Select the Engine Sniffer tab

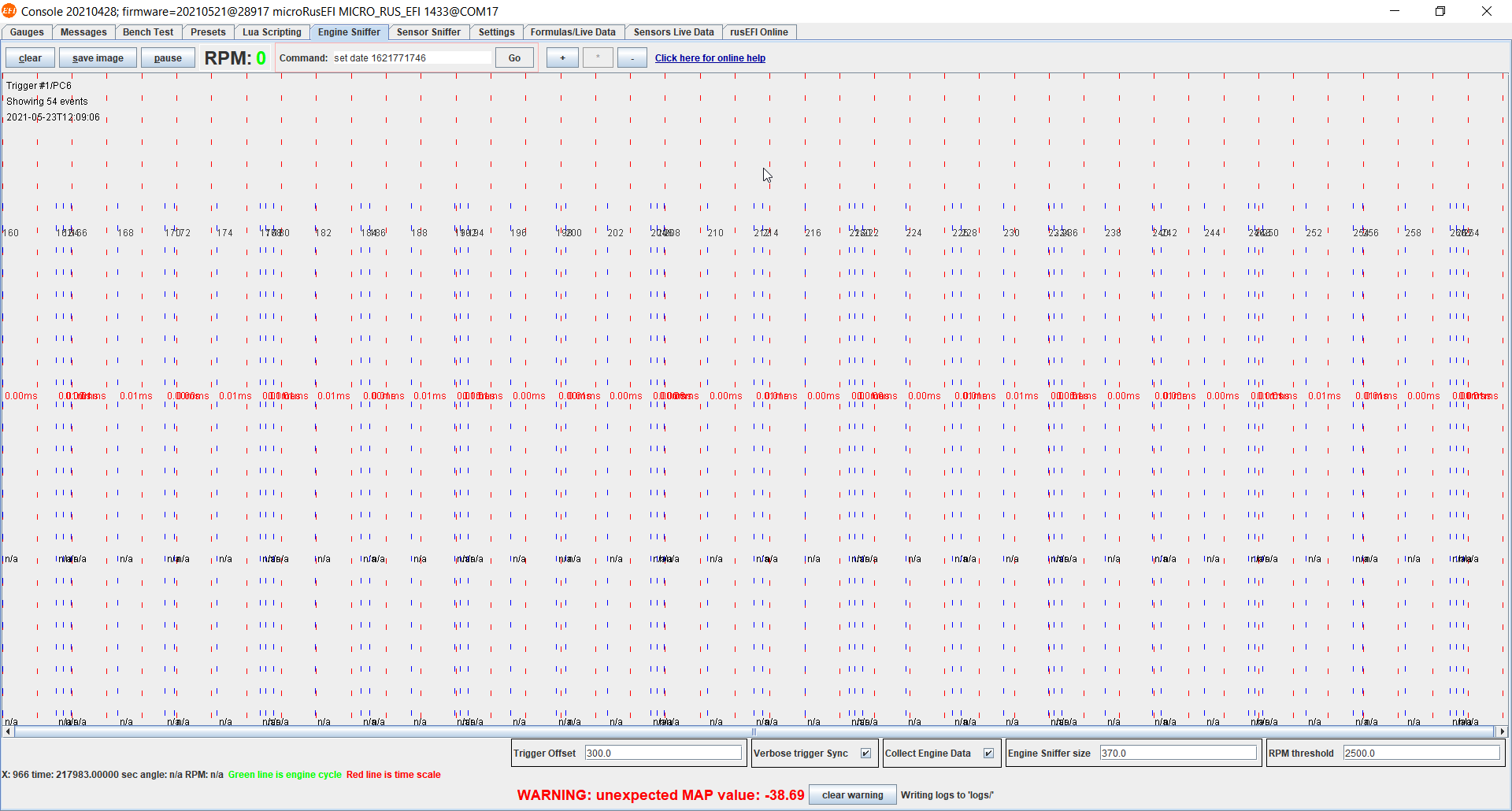(x=349, y=32)
